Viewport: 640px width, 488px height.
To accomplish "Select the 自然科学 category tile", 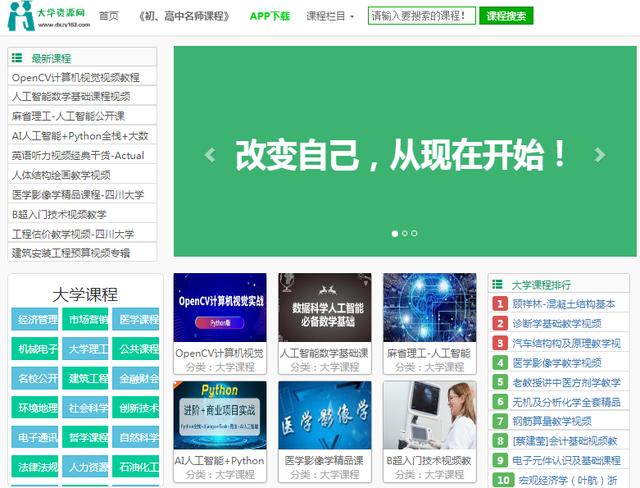I will pyautogui.click(x=136, y=437).
